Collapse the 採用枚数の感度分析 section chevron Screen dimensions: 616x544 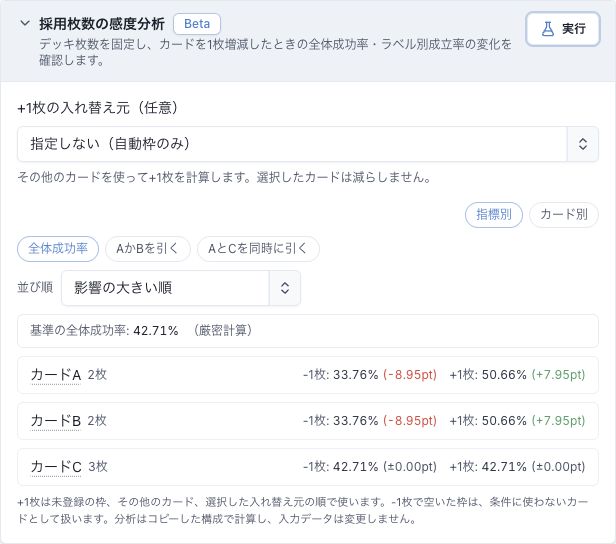coord(25,24)
